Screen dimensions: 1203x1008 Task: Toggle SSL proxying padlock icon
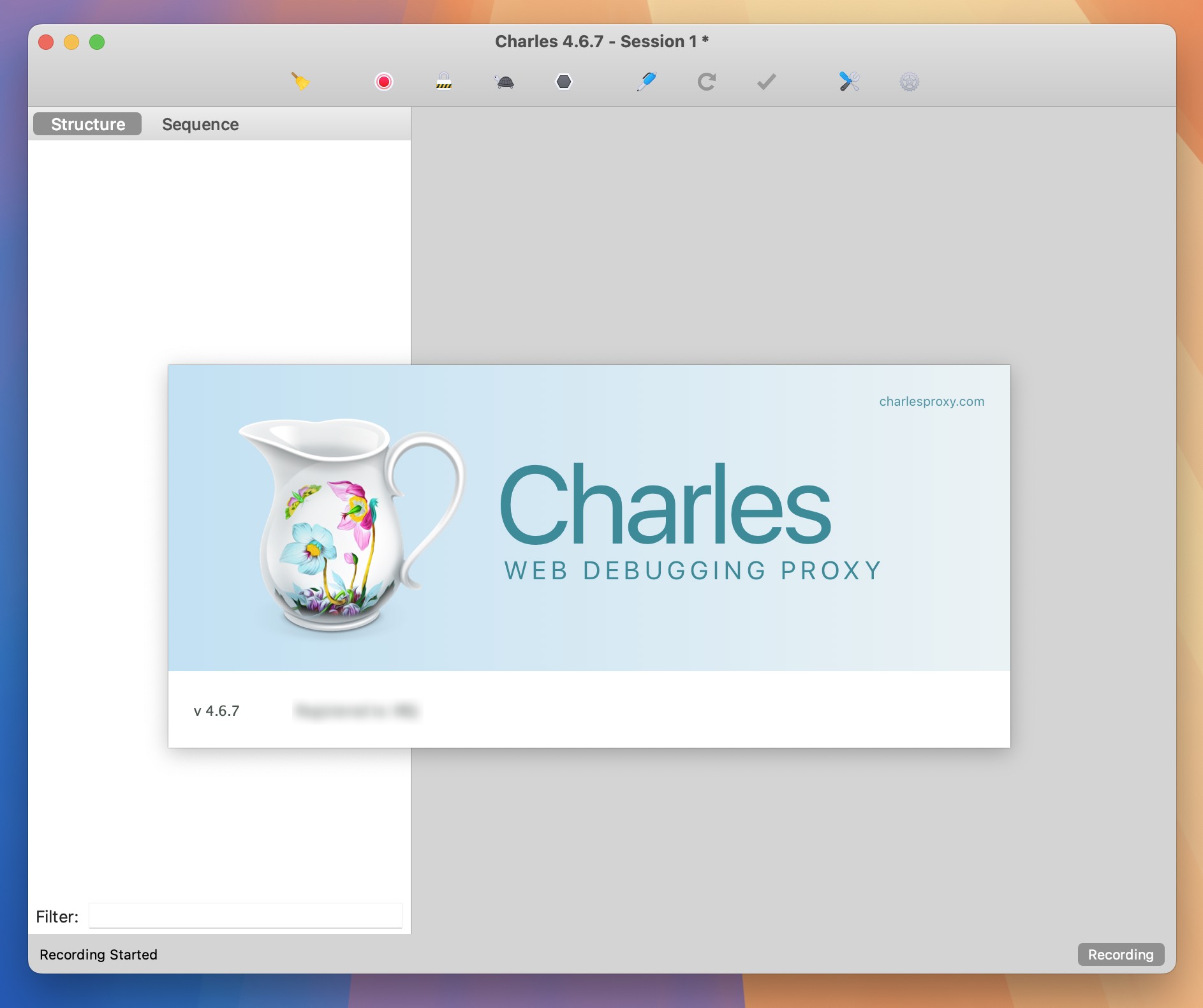pyautogui.click(x=444, y=82)
